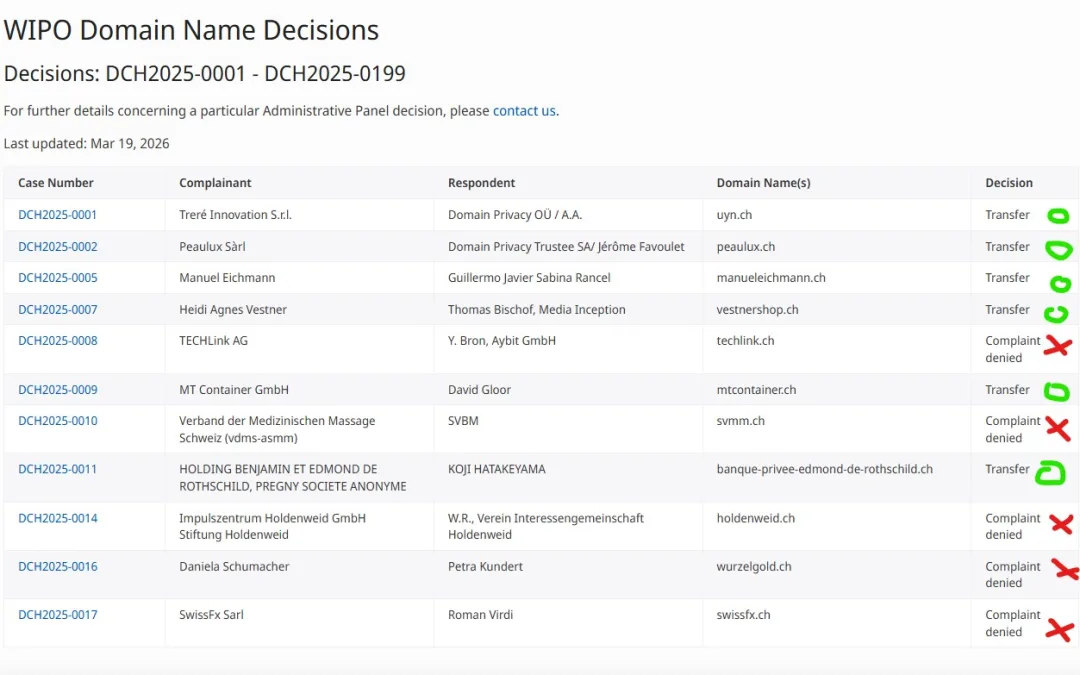The image size is (1080, 675).
Task: Open case DCH2025-0014 for Holdenweid
Action: click(57, 518)
